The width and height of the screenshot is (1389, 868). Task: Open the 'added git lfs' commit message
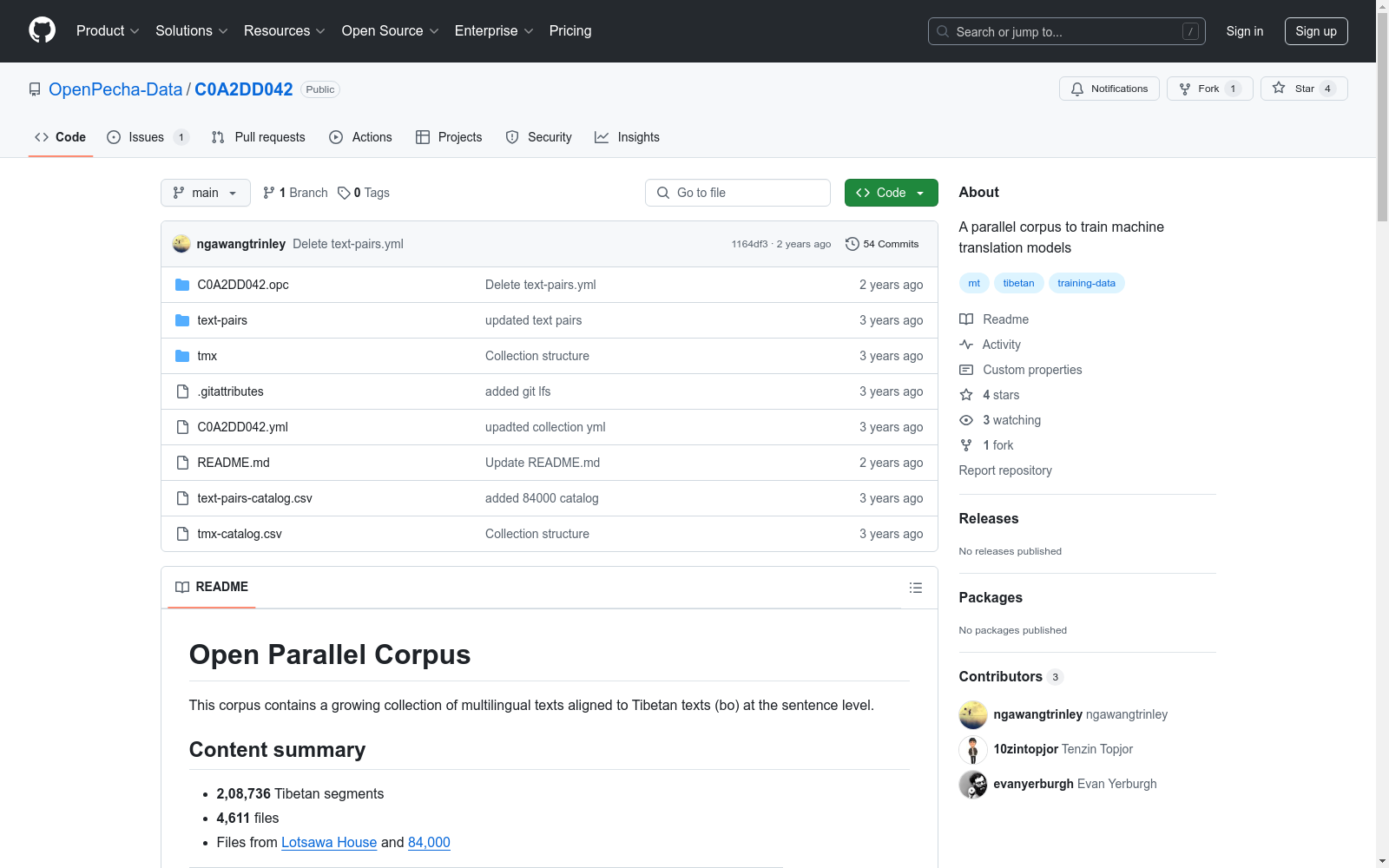pos(518,391)
